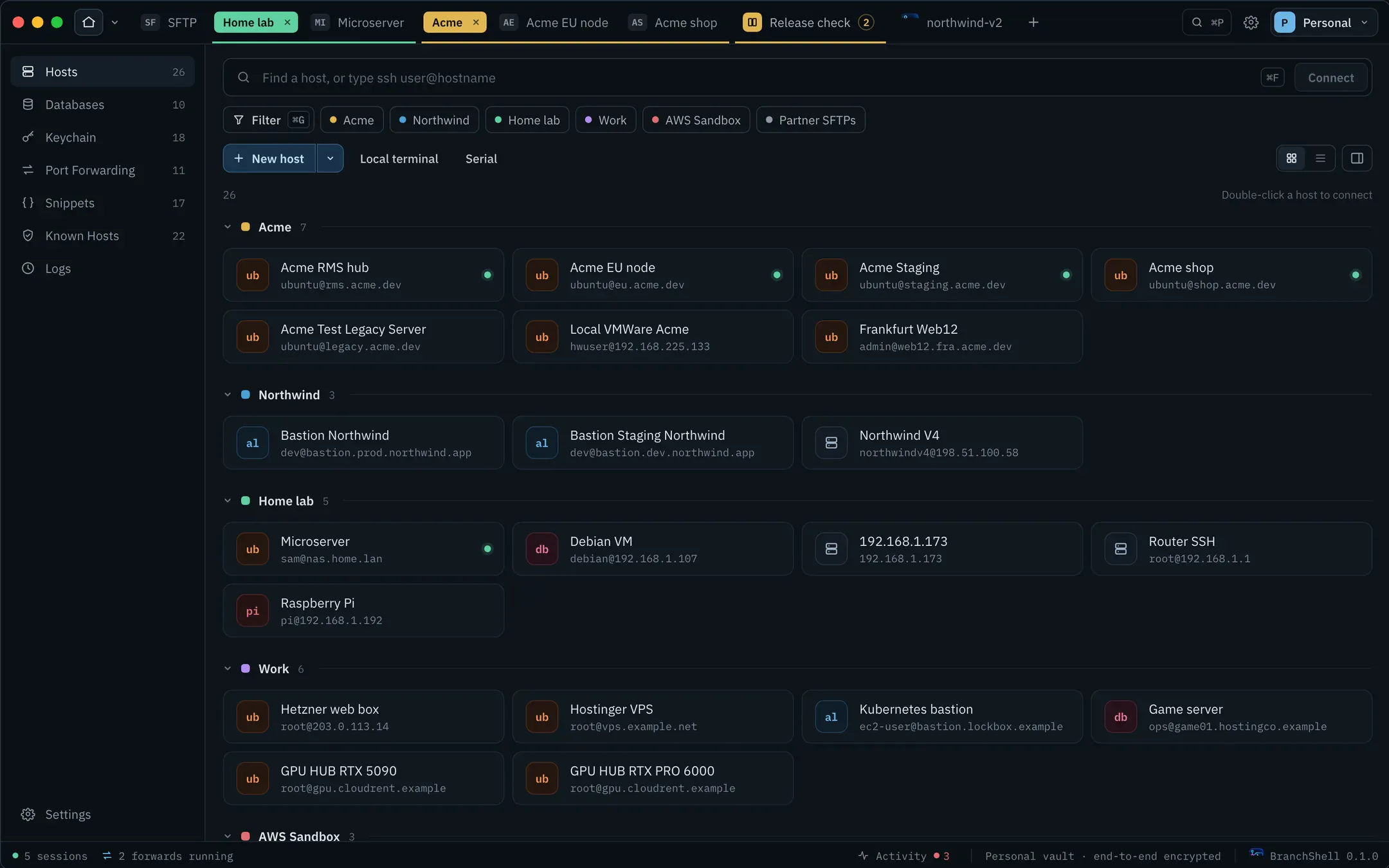
Task: Open a new tab with plus icon
Action: pos(1033,23)
